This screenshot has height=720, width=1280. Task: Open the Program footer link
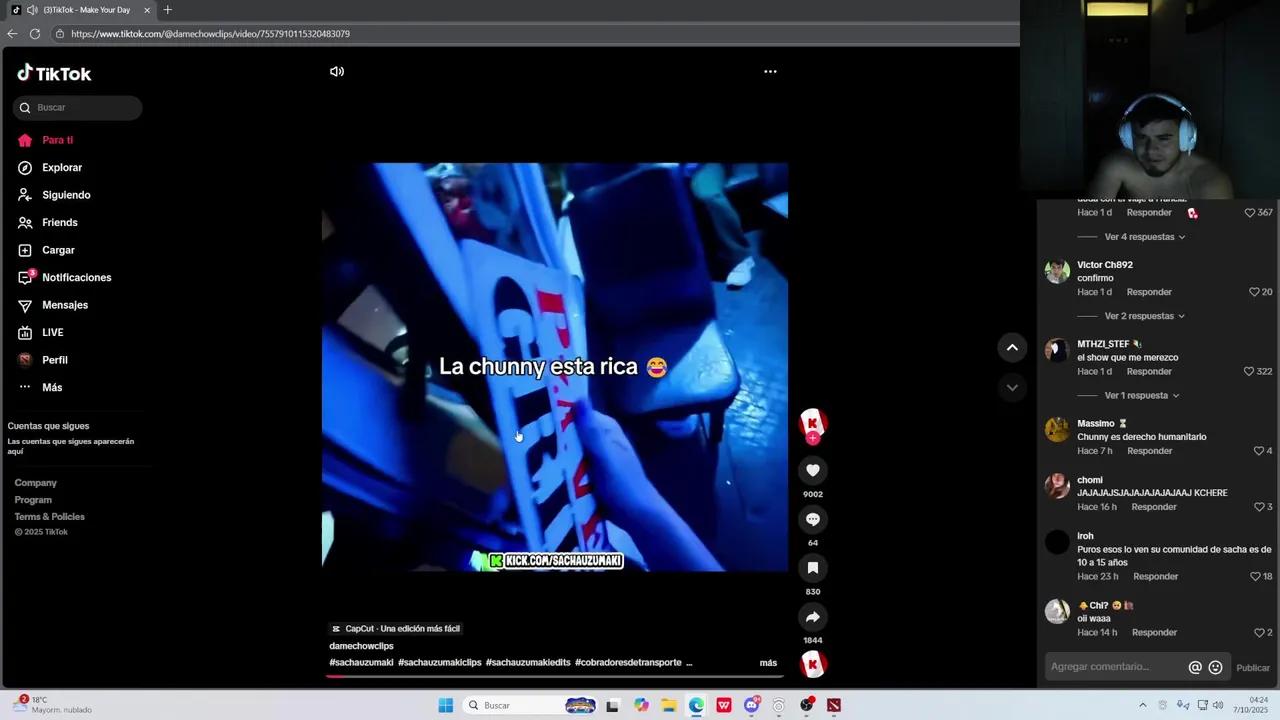[33, 500]
